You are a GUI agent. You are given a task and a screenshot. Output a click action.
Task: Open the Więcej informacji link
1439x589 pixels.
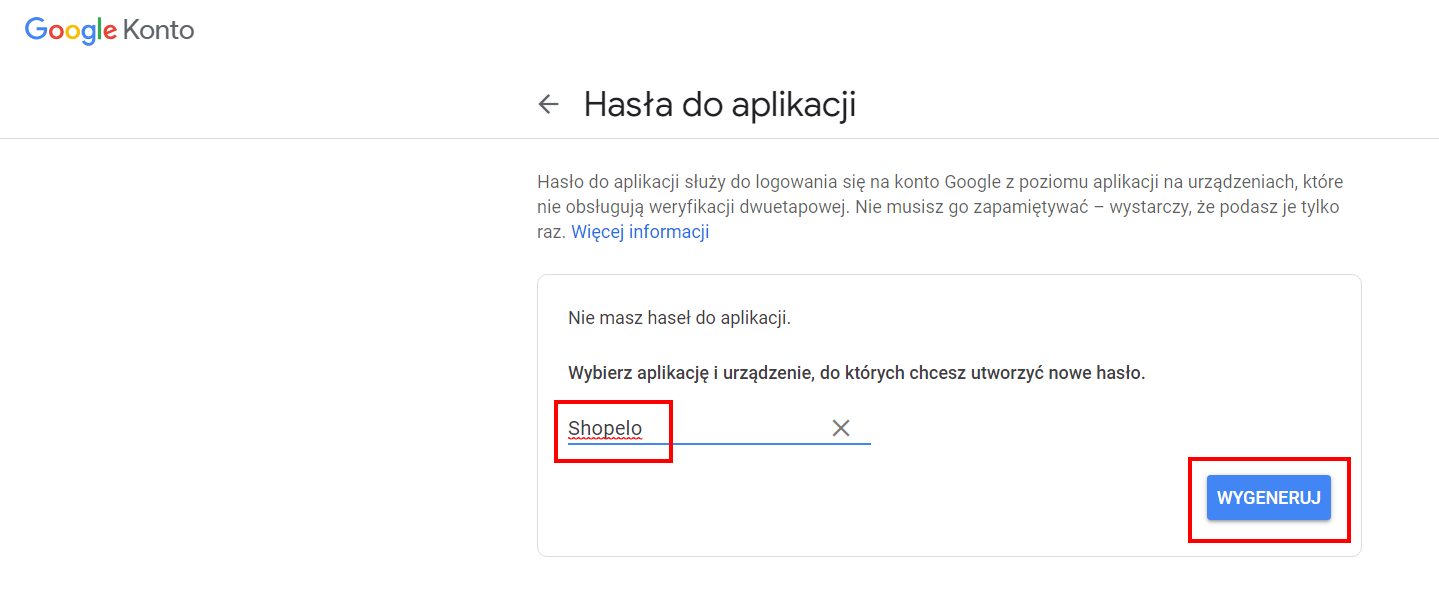click(x=640, y=232)
